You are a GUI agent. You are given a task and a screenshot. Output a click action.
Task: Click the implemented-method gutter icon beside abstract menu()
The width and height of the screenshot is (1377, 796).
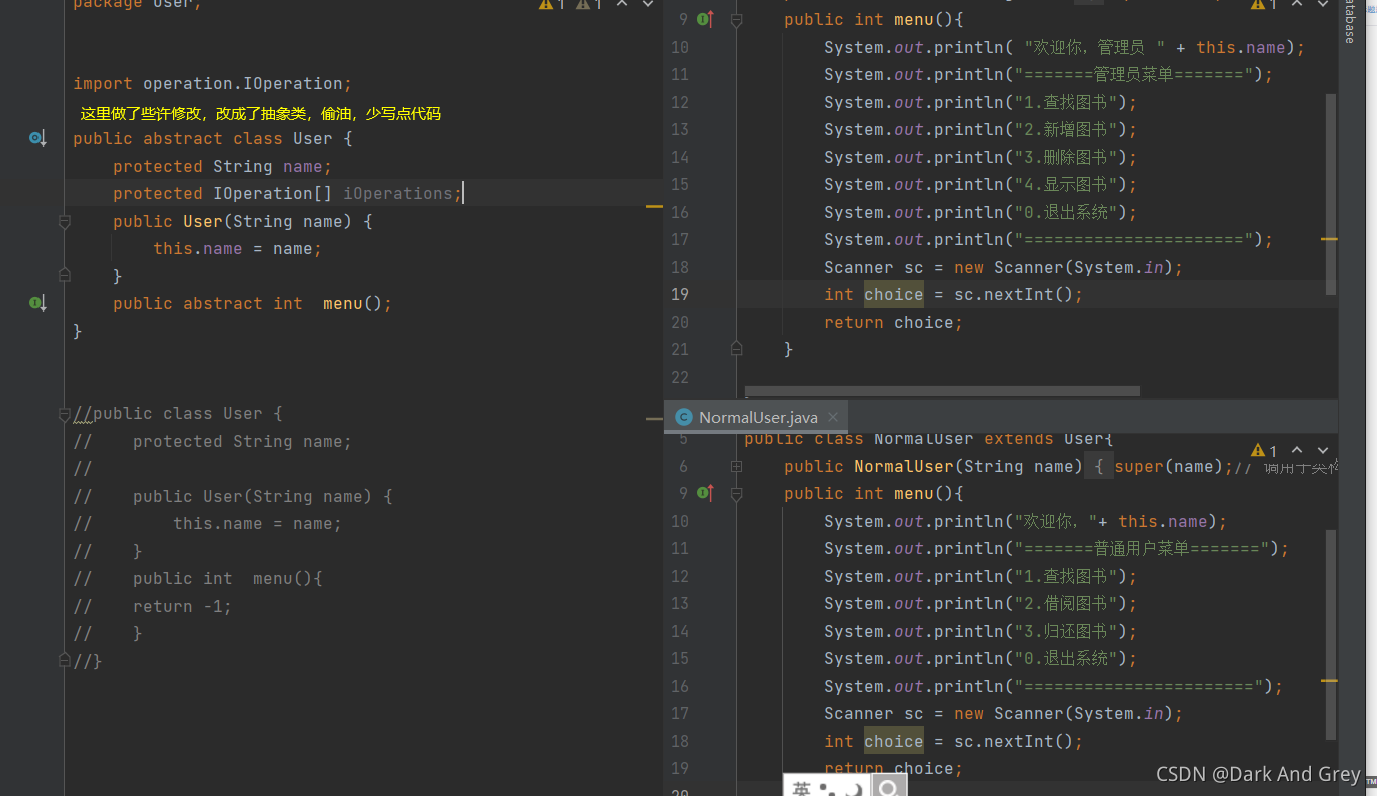37,303
